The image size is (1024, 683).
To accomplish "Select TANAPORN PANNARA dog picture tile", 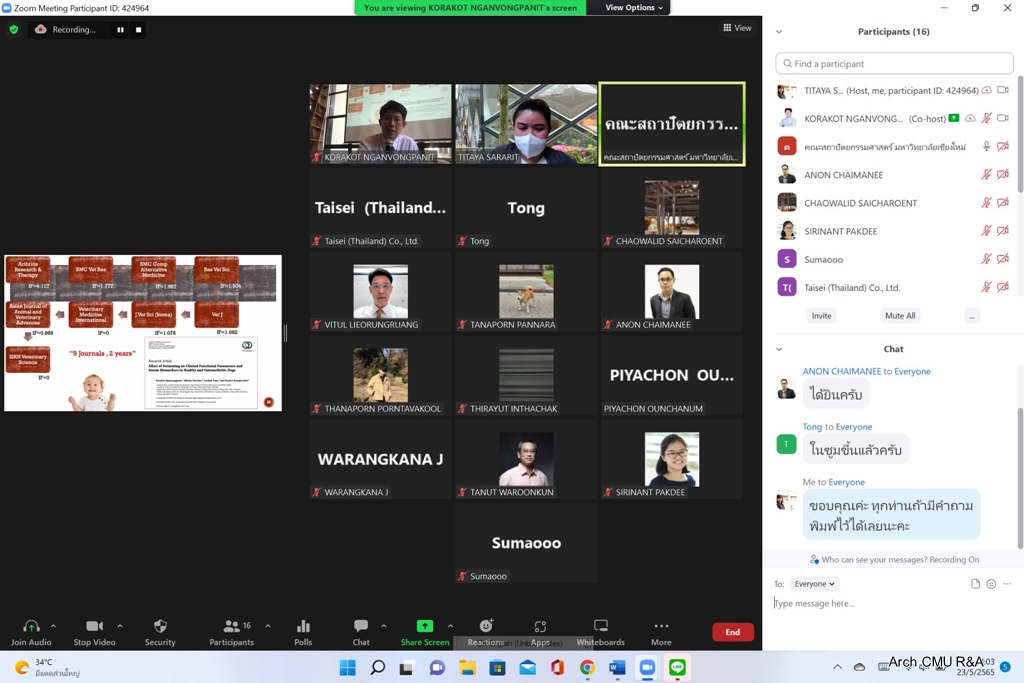I will pos(526,291).
